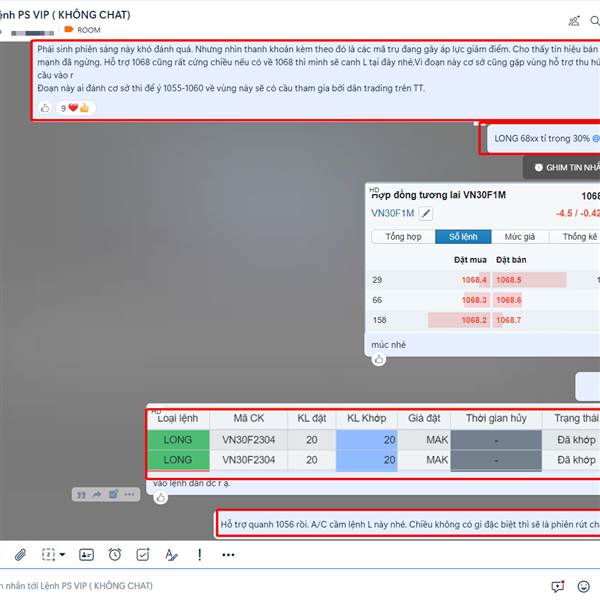Search messages with the magnifier icon
Image resolution: width=600 pixels, height=600 pixels.
[595, 21]
